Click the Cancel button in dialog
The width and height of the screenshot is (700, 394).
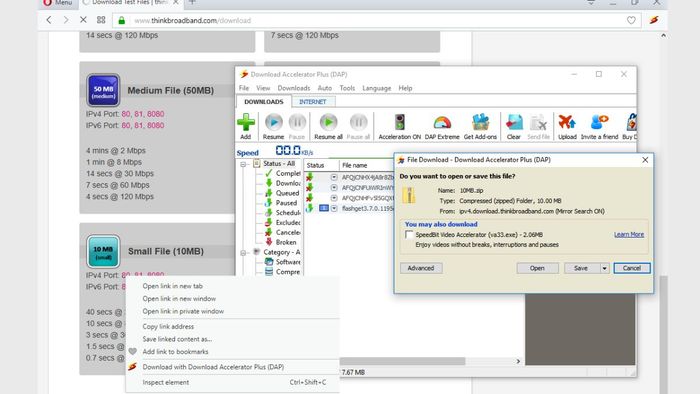[632, 268]
